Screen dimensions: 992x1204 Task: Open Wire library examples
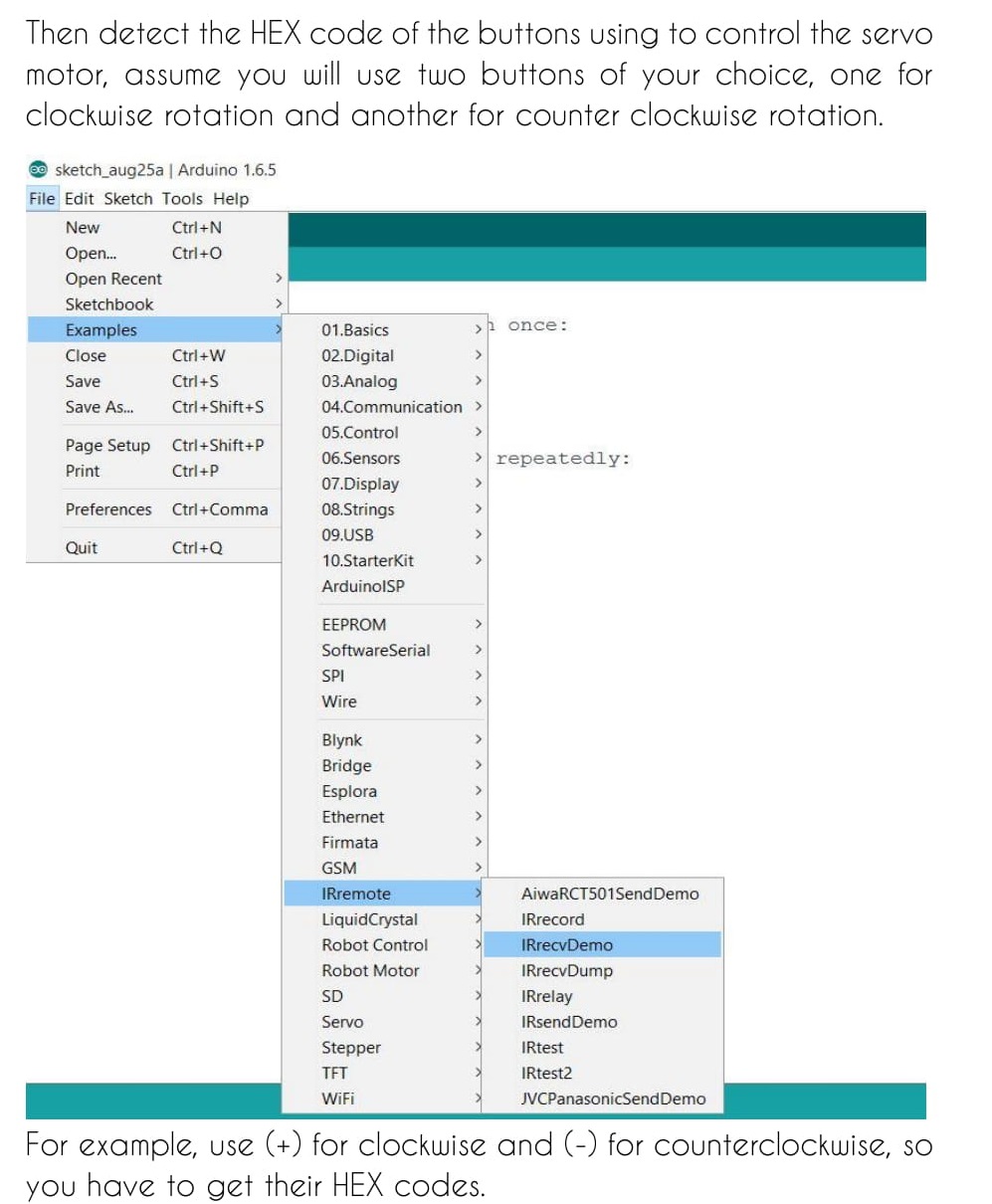coord(385,702)
